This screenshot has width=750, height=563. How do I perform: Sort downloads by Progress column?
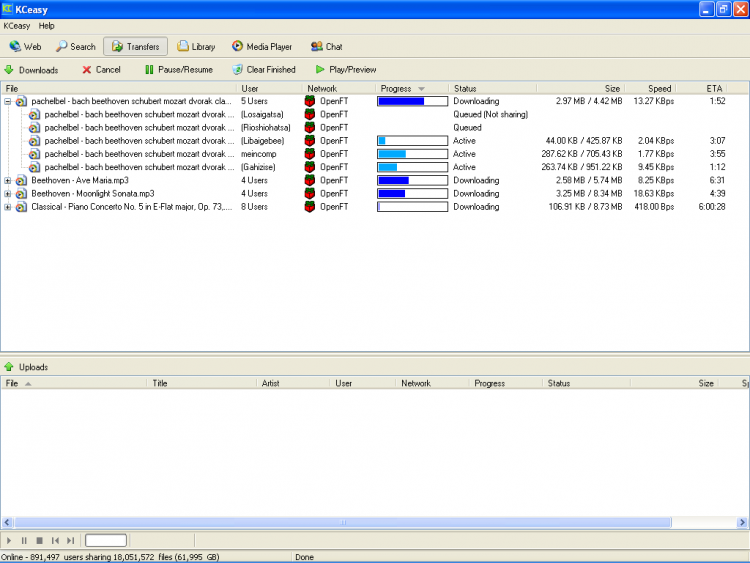(x=412, y=88)
